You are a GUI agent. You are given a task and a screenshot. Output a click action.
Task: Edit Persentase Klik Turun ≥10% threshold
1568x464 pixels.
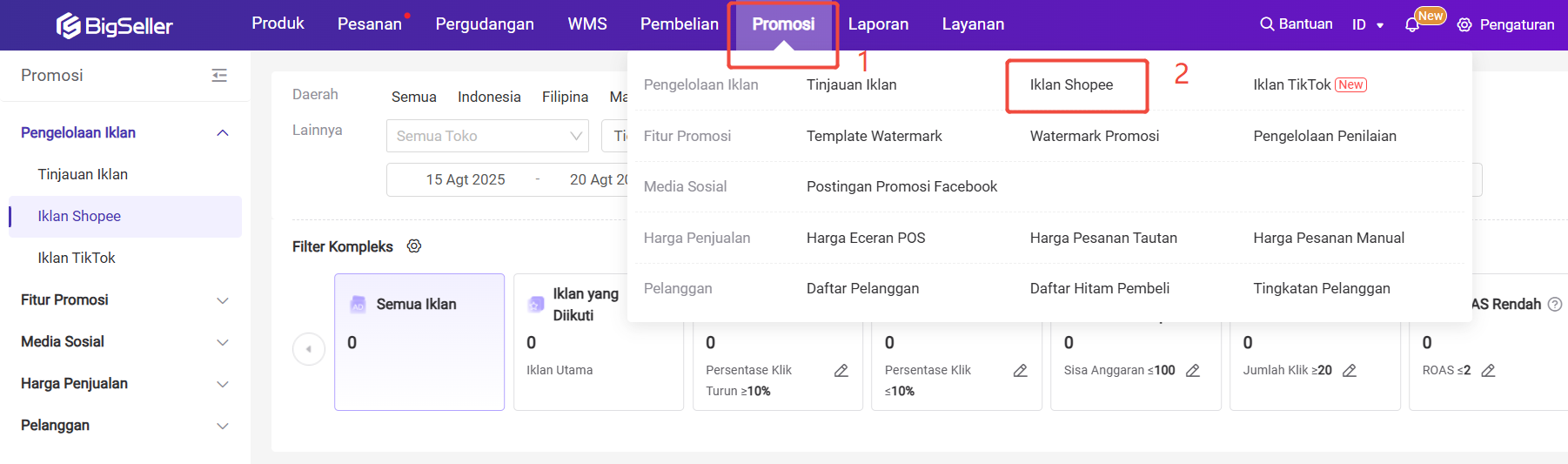841,371
